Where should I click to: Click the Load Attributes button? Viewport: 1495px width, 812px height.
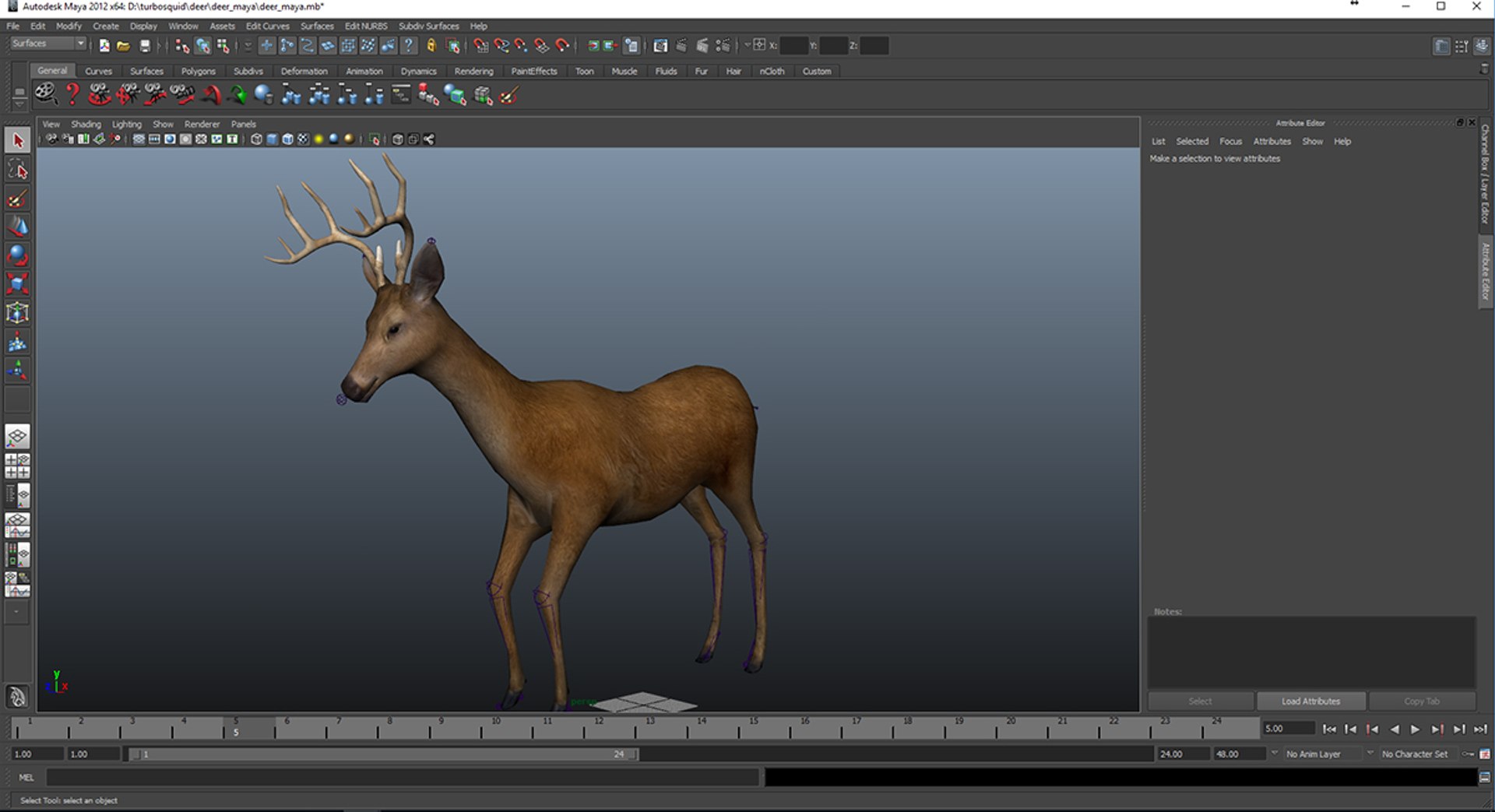[x=1311, y=701]
